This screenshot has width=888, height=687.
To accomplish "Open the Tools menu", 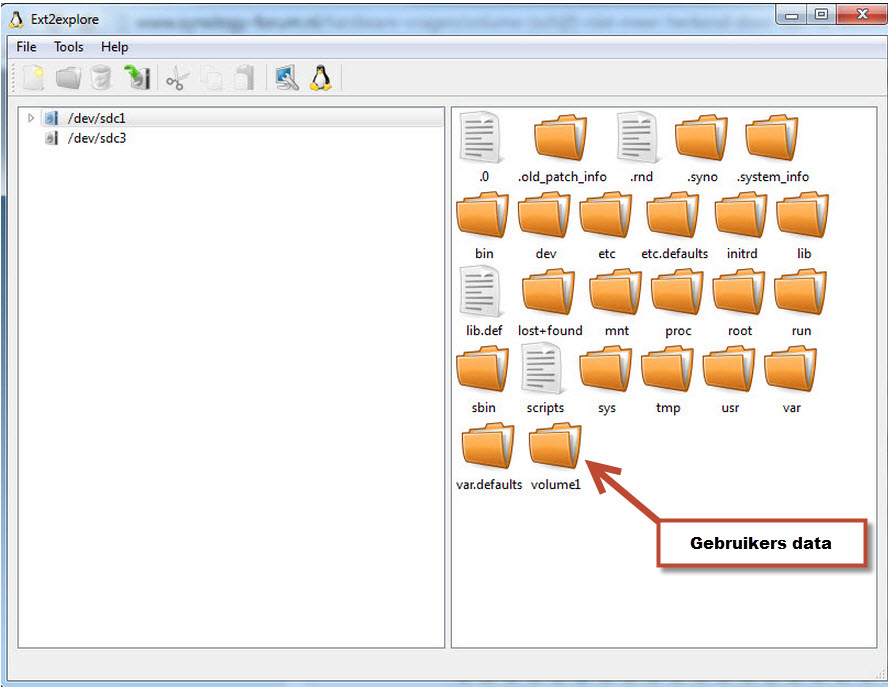I will point(69,47).
